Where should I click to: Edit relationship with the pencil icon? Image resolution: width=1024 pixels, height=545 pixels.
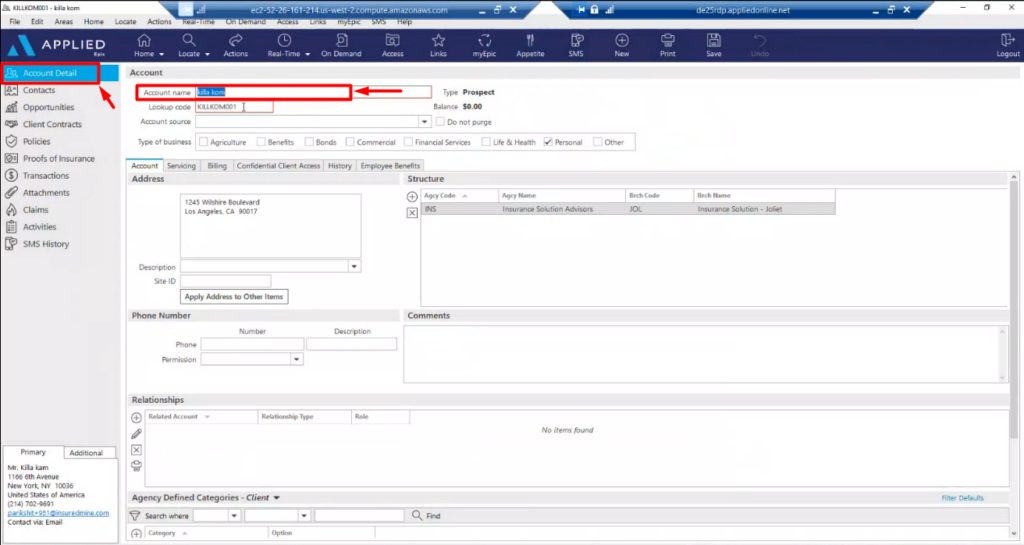(136, 434)
